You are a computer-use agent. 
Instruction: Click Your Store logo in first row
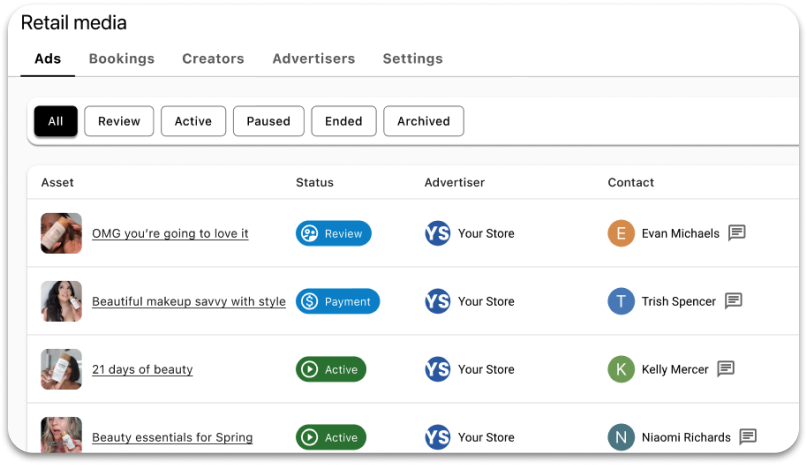[x=437, y=233]
